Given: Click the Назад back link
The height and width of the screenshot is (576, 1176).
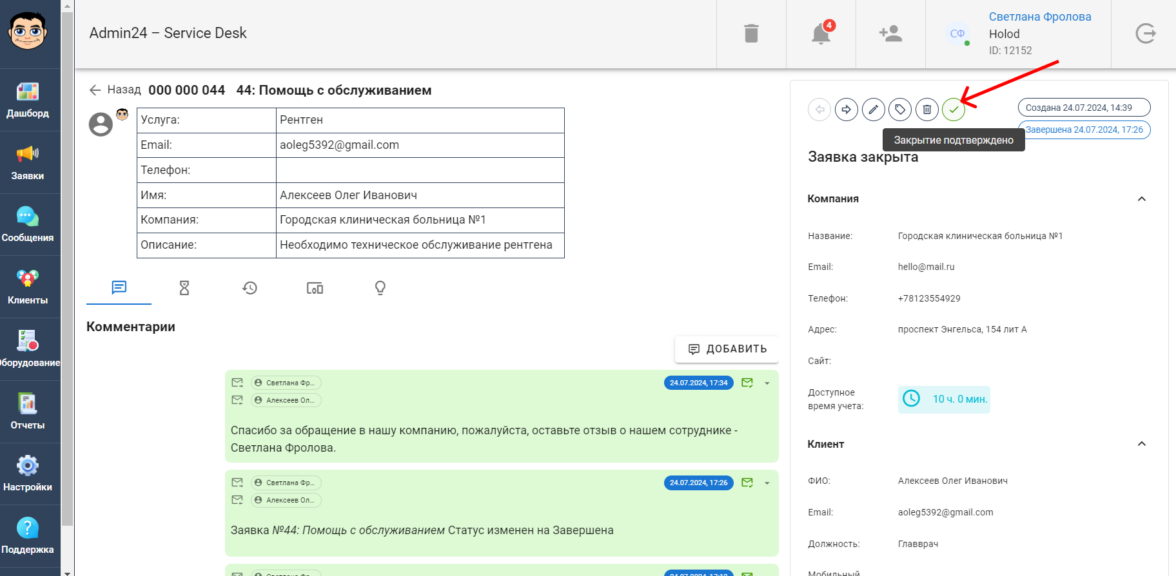Looking at the screenshot, I should 114,90.
